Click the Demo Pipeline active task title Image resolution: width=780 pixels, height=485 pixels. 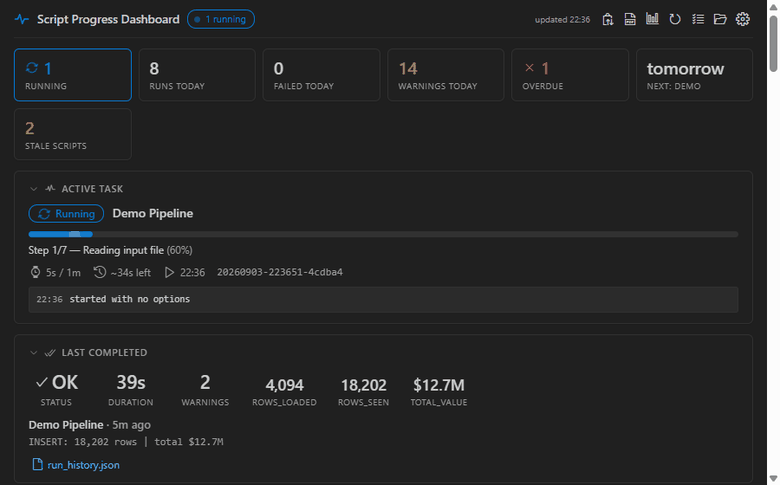coord(153,213)
